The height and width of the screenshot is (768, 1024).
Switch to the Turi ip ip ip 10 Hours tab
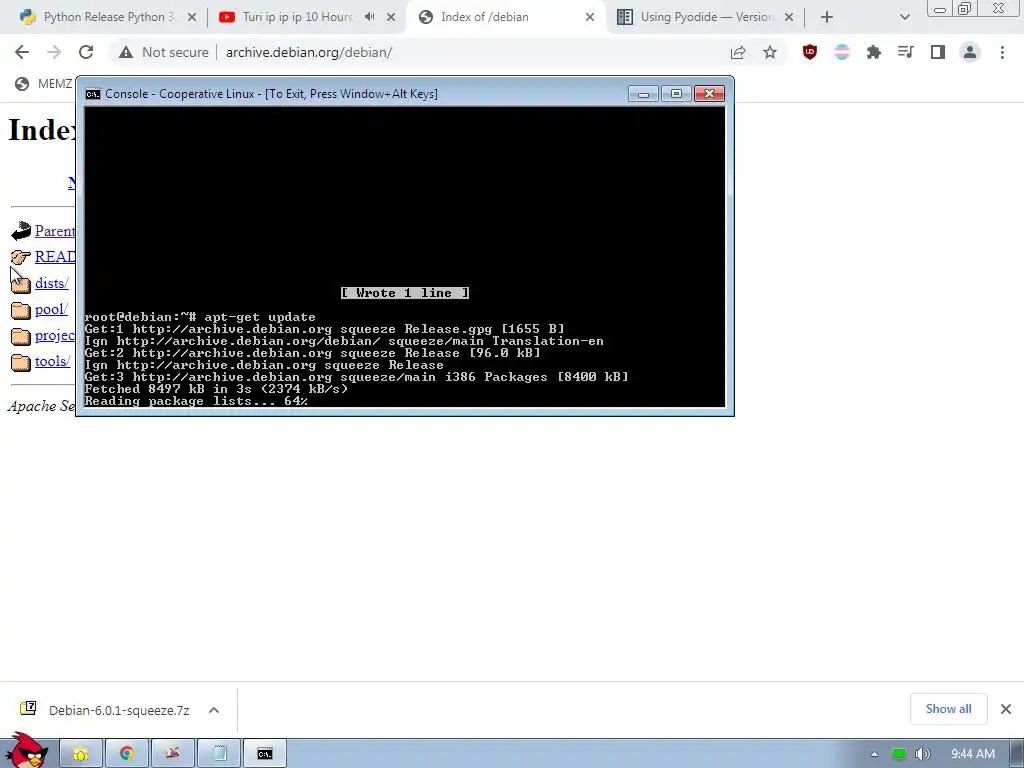coord(297,17)
